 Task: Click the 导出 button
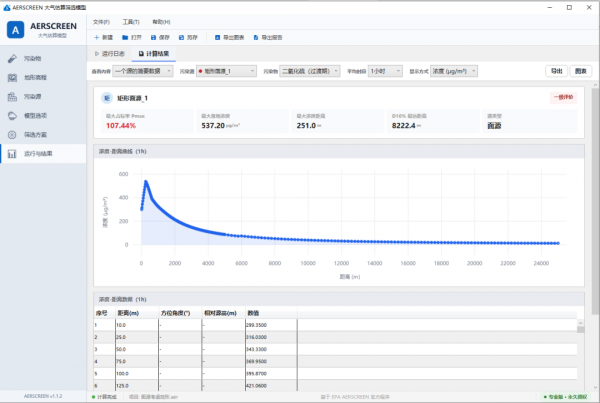point(557,71)
